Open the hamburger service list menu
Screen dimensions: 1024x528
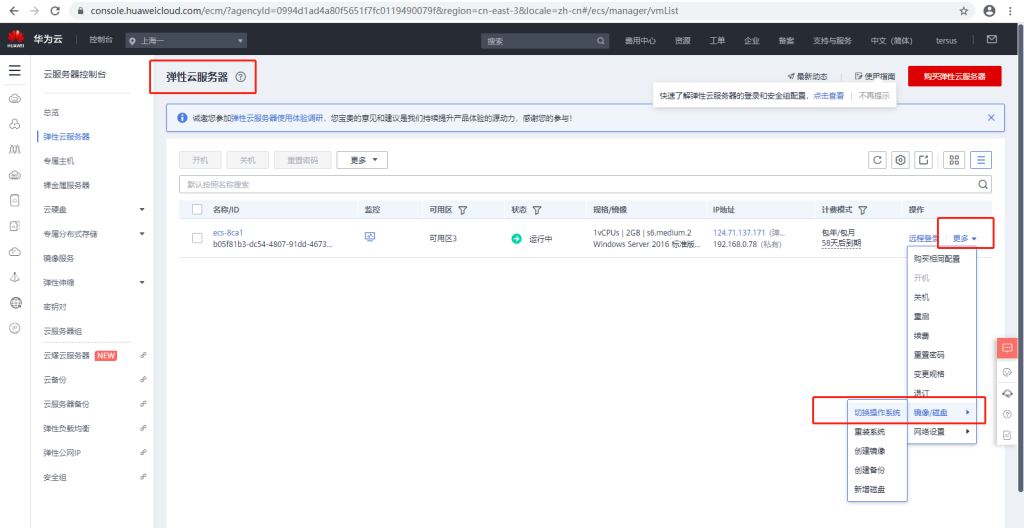coord(14,71)
